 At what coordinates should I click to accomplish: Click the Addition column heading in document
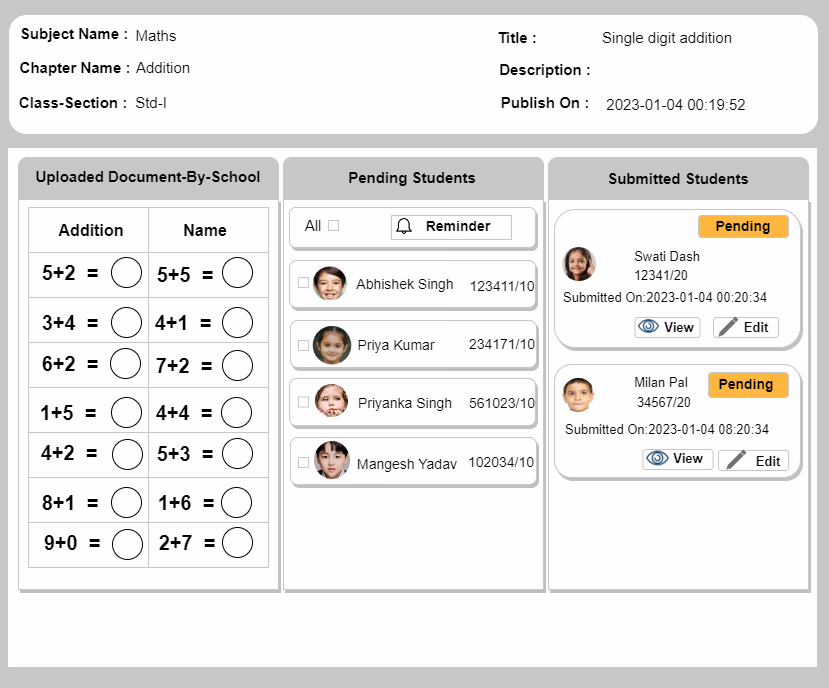[x=91, y=231]
